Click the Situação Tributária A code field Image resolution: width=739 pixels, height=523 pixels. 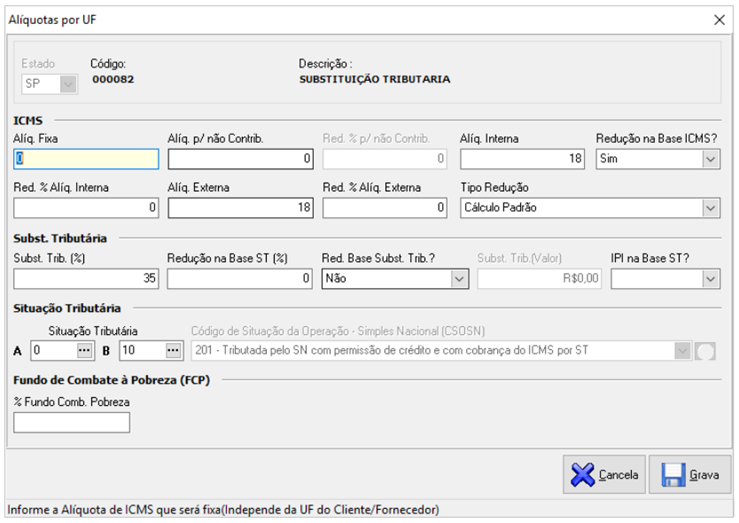point(52,351)
